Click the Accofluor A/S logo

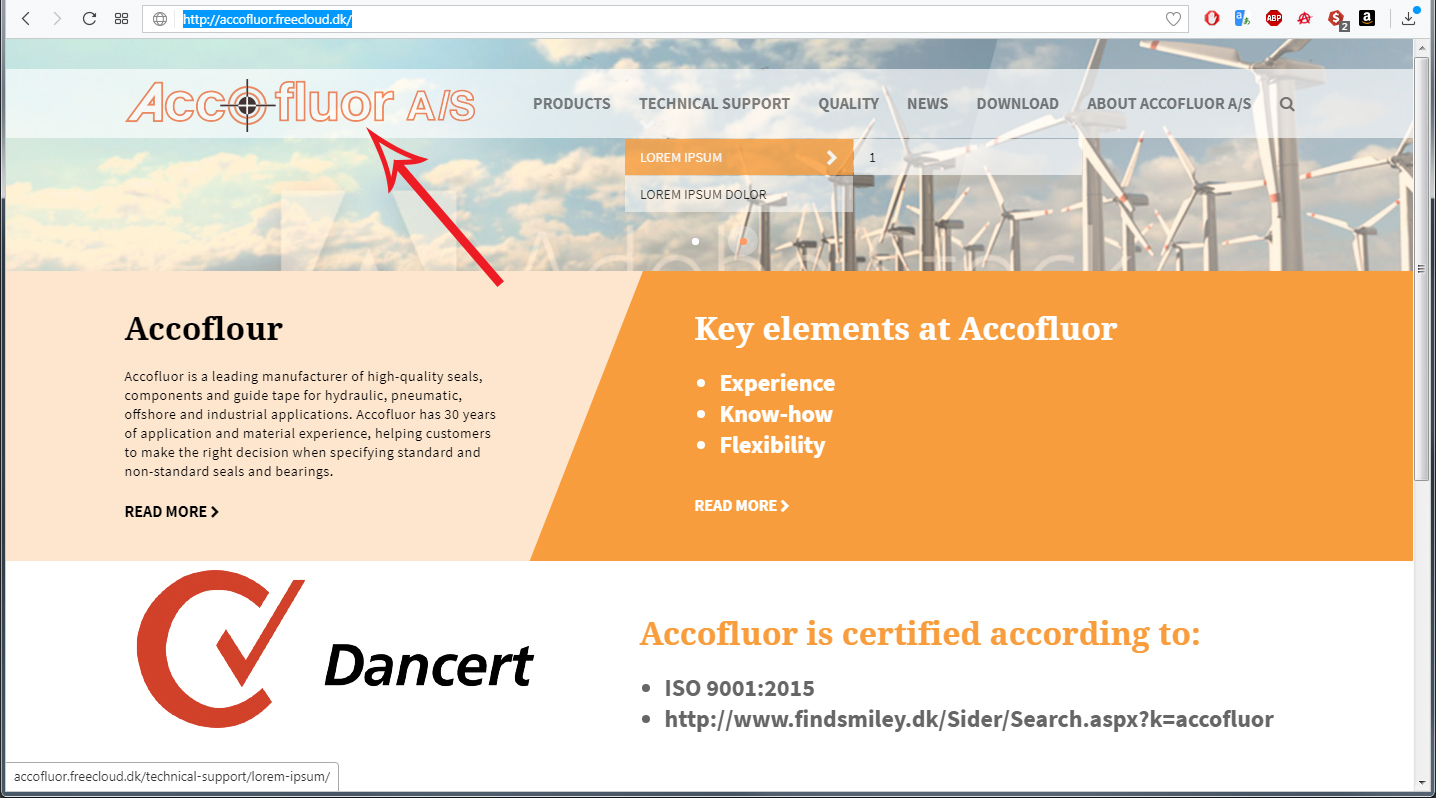[300, 104]
